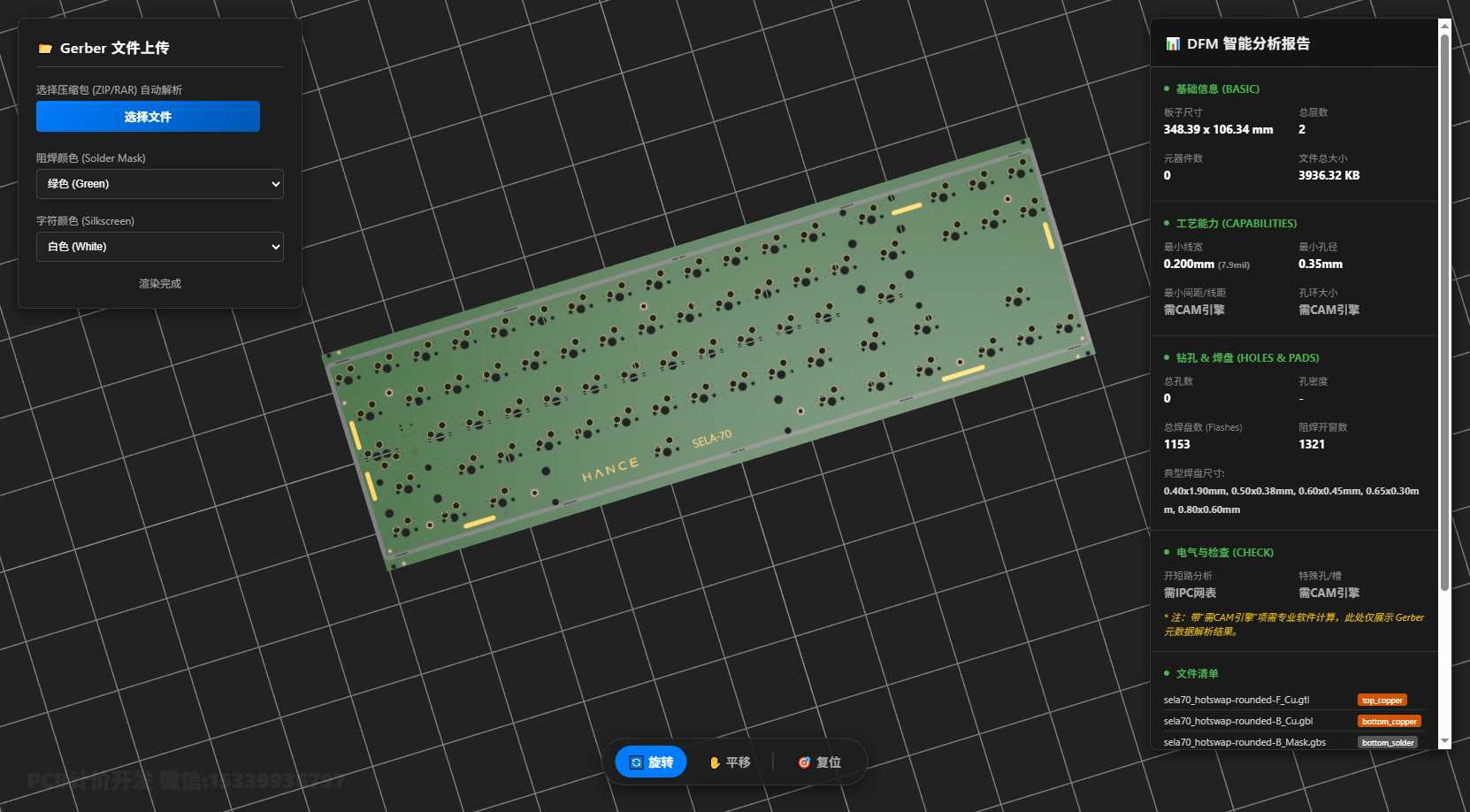This screenshot has height=812, width=1470.
Task: Select file sela70_hotswap-rounded-B_Cu.gbl in the list
Action: coord(1237,722)
